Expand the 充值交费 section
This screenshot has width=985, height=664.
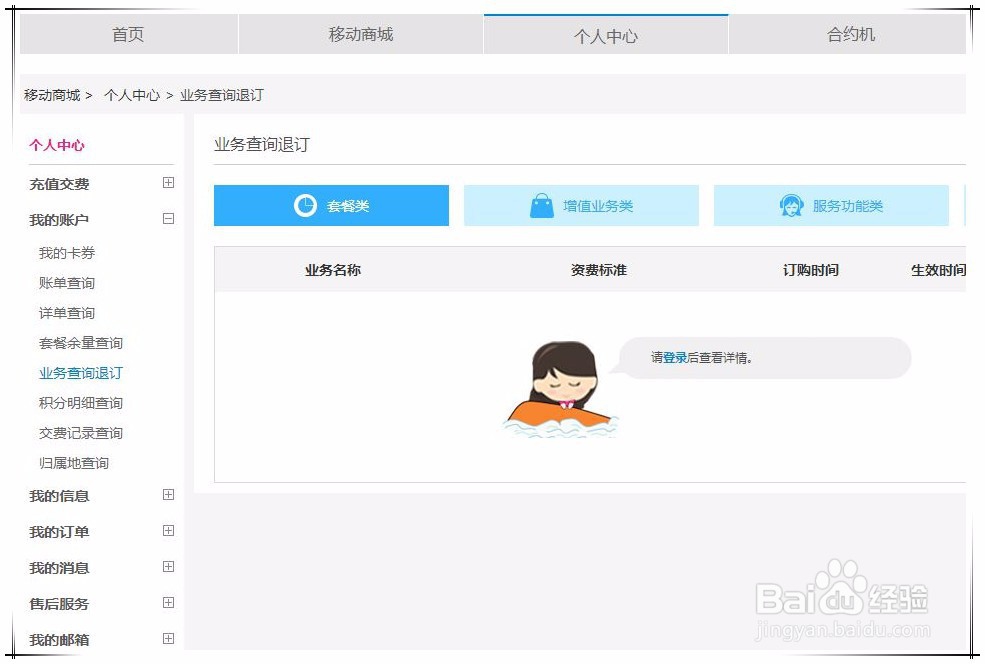click(168, 183)
